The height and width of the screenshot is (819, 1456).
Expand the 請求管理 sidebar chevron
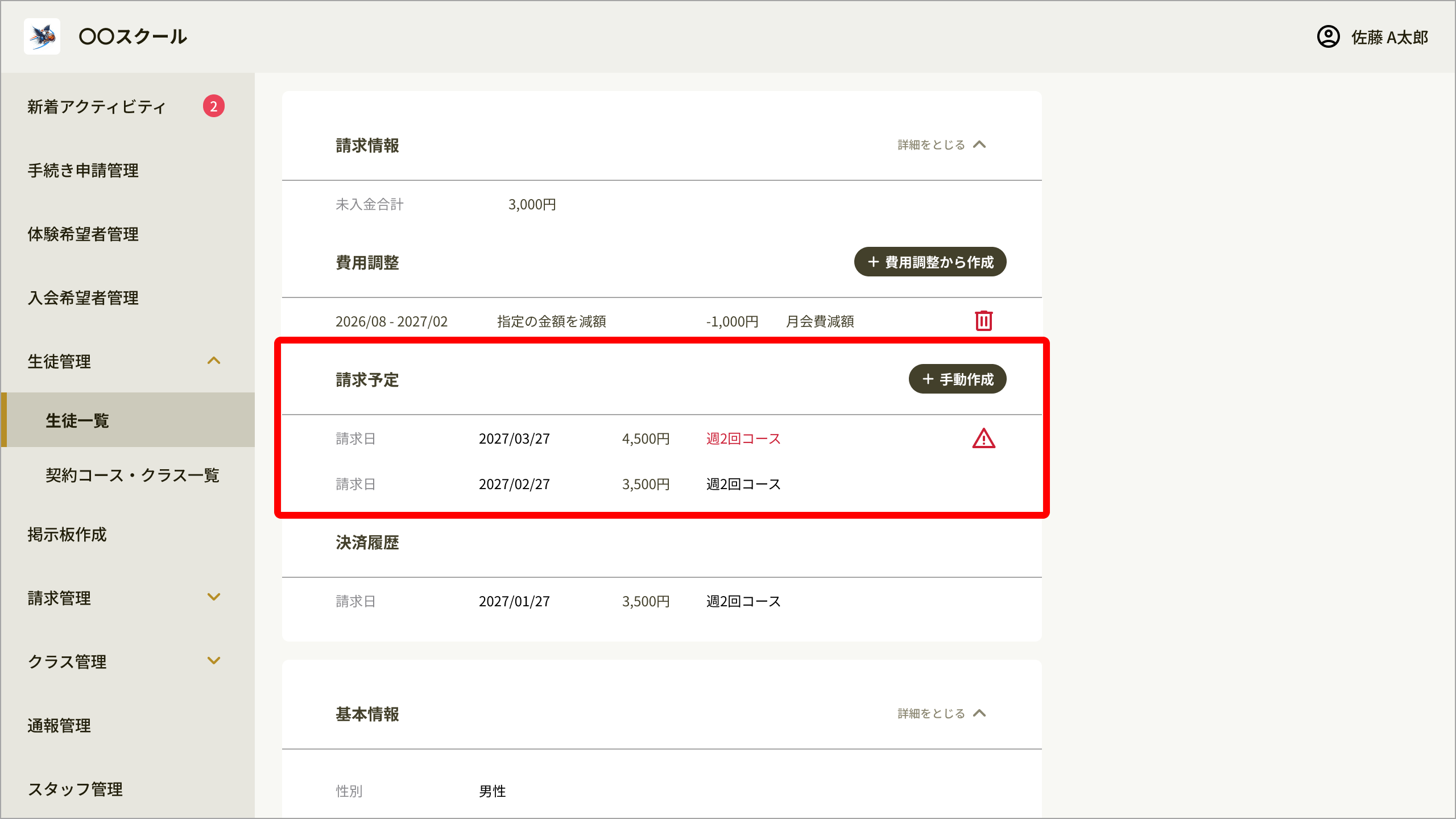point(214,597)
